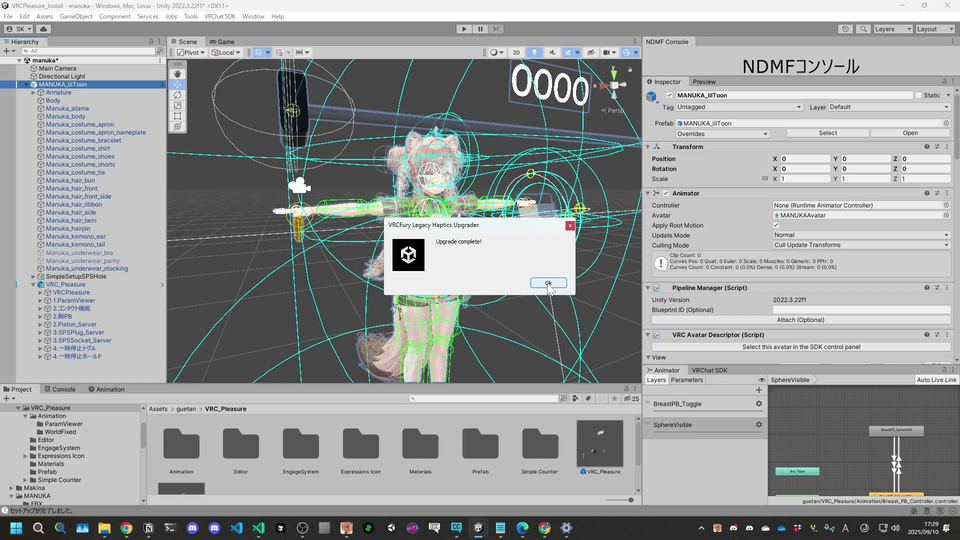The width and height of the screenshot is (960, 540).
Task: Open the Tag Untagged dropdown
Action: [739, 107]
